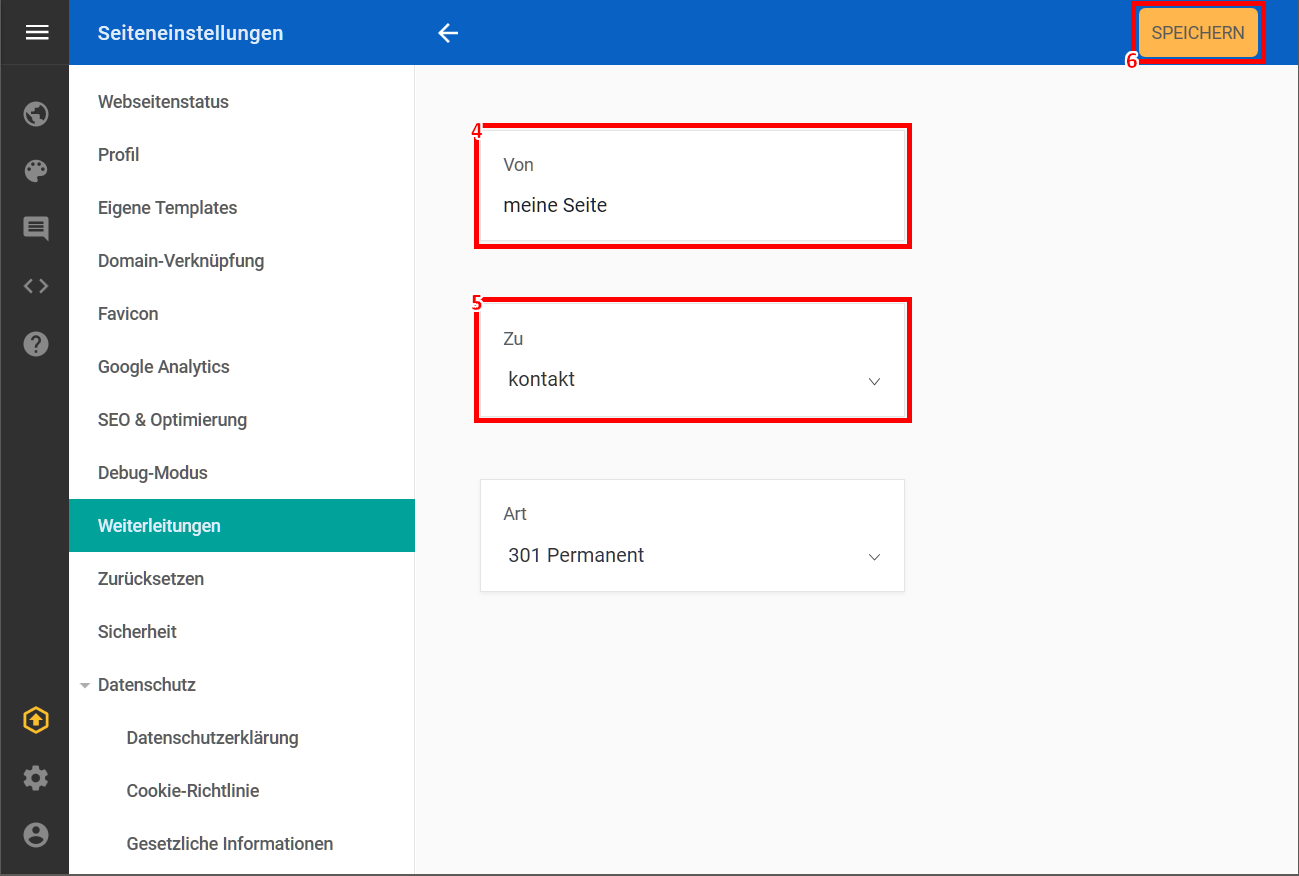Viewport: 1299px width, 876px height.
Task: Open the Zu dropdown showing kontakt
Action: click(692, 381)
